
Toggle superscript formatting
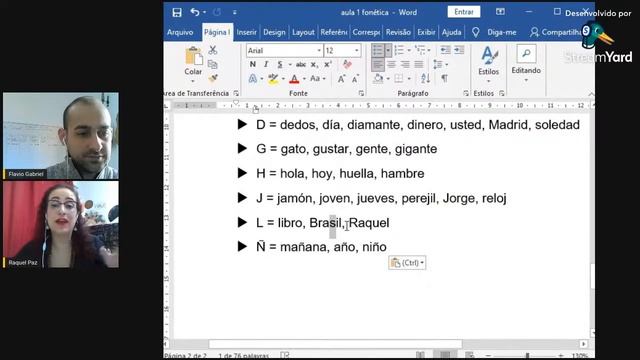click(x=327, y=64)
